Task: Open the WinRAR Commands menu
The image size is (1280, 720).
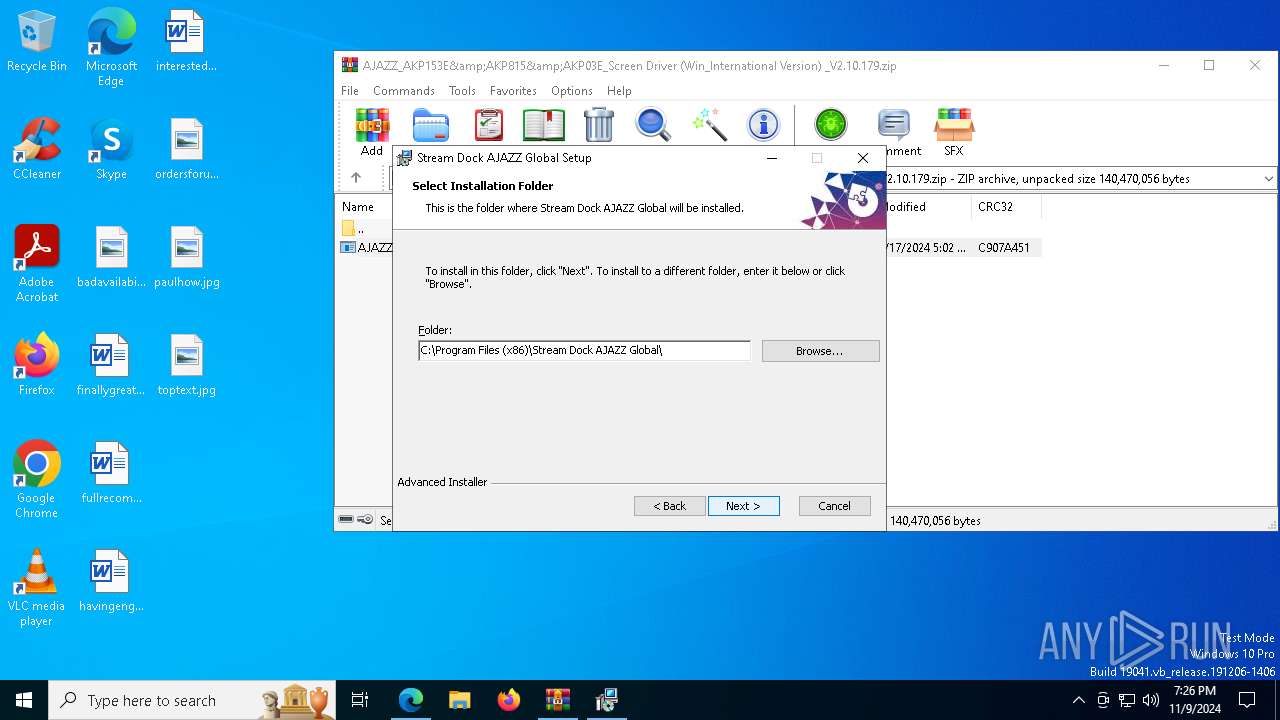Action: tap(404, 91)
